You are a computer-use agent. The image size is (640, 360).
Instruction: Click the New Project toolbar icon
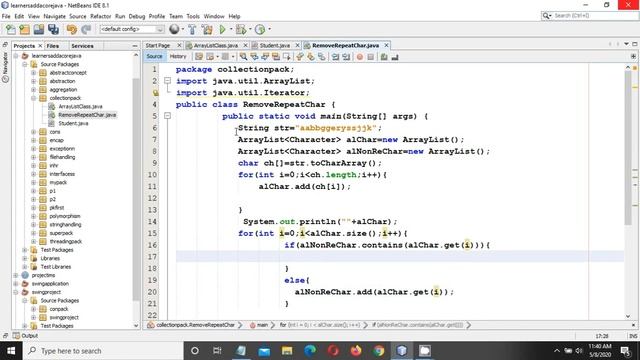click(x=24, y=29)
